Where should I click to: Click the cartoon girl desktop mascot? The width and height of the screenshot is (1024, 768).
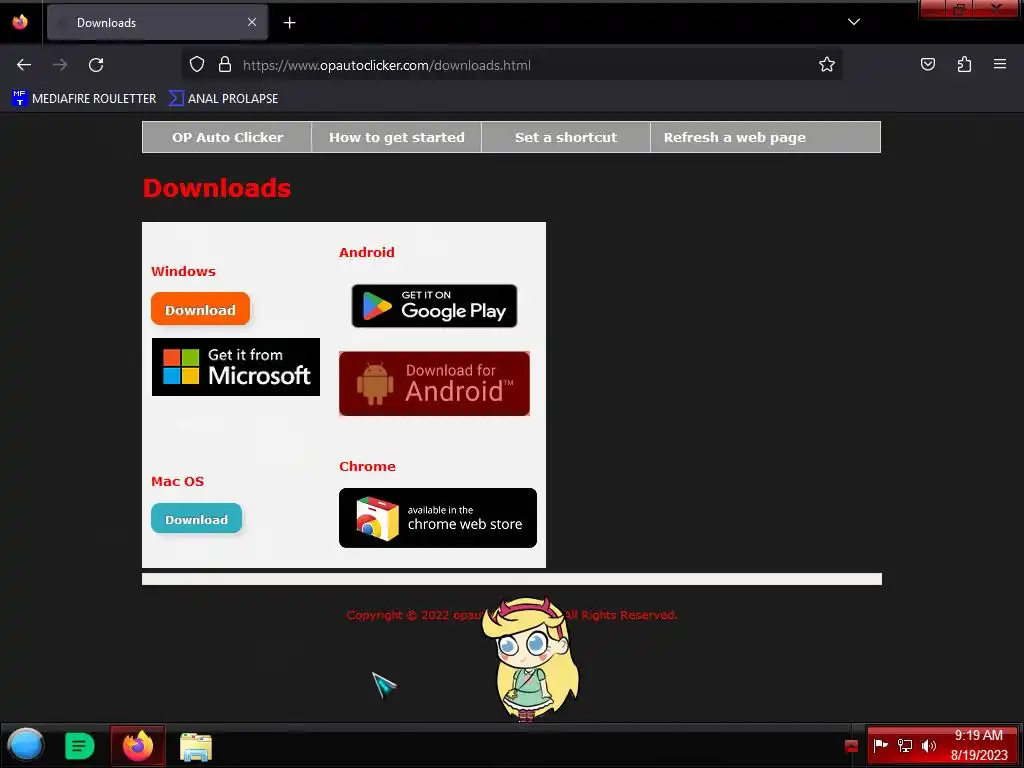pyautogui.click(x=531, y=658)
